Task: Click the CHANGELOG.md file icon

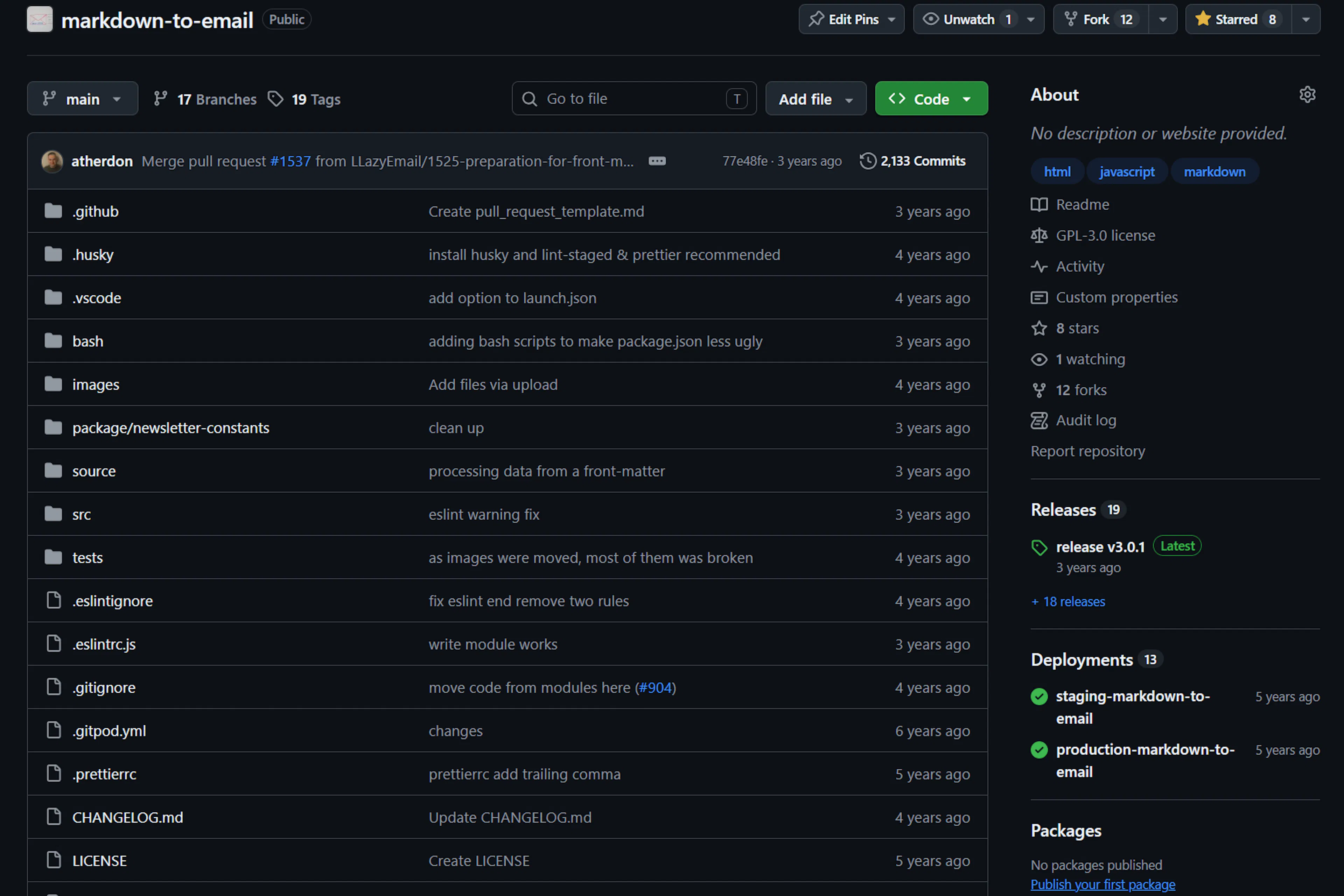Action: coord(54,817)
